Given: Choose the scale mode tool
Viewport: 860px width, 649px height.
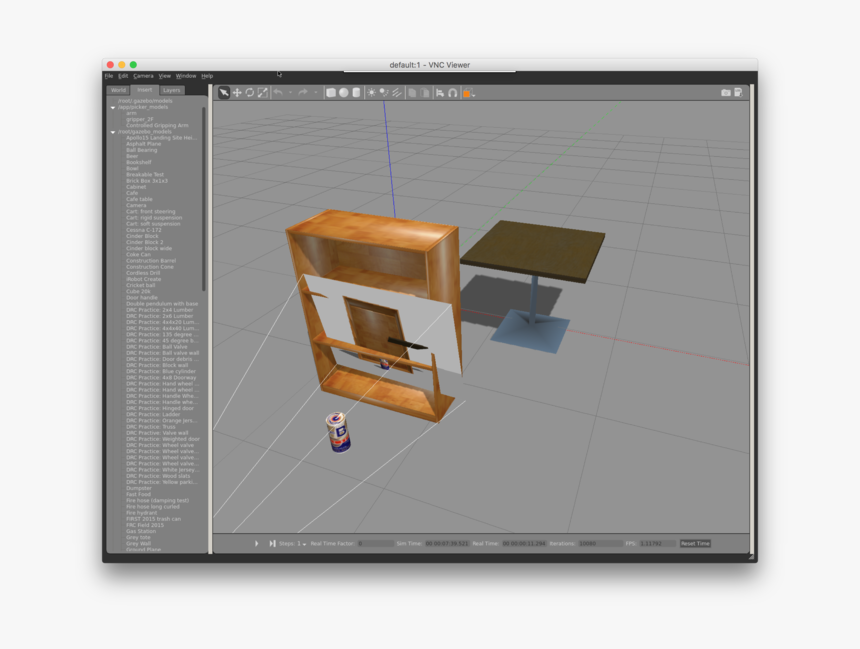Looking at the screenshot, I should [262, 93].
